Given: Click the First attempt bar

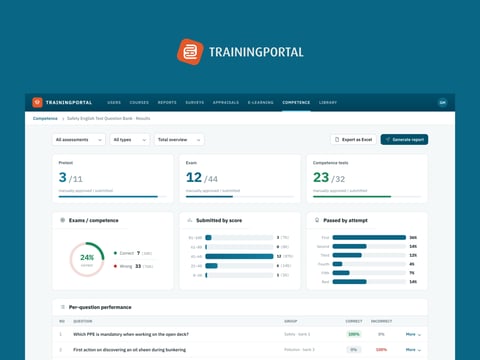Looking at the screenshot, I should (369, 237).
